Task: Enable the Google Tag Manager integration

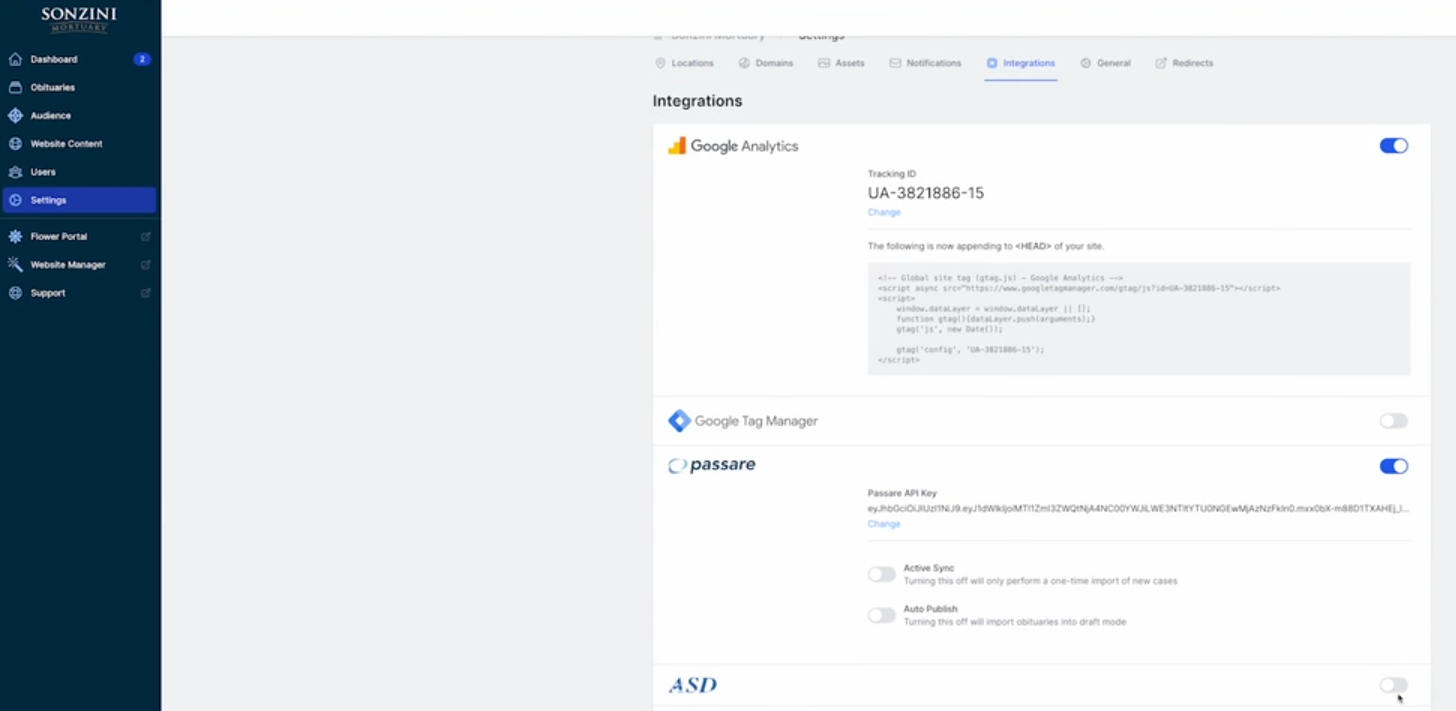Action: pos(1393,421)
